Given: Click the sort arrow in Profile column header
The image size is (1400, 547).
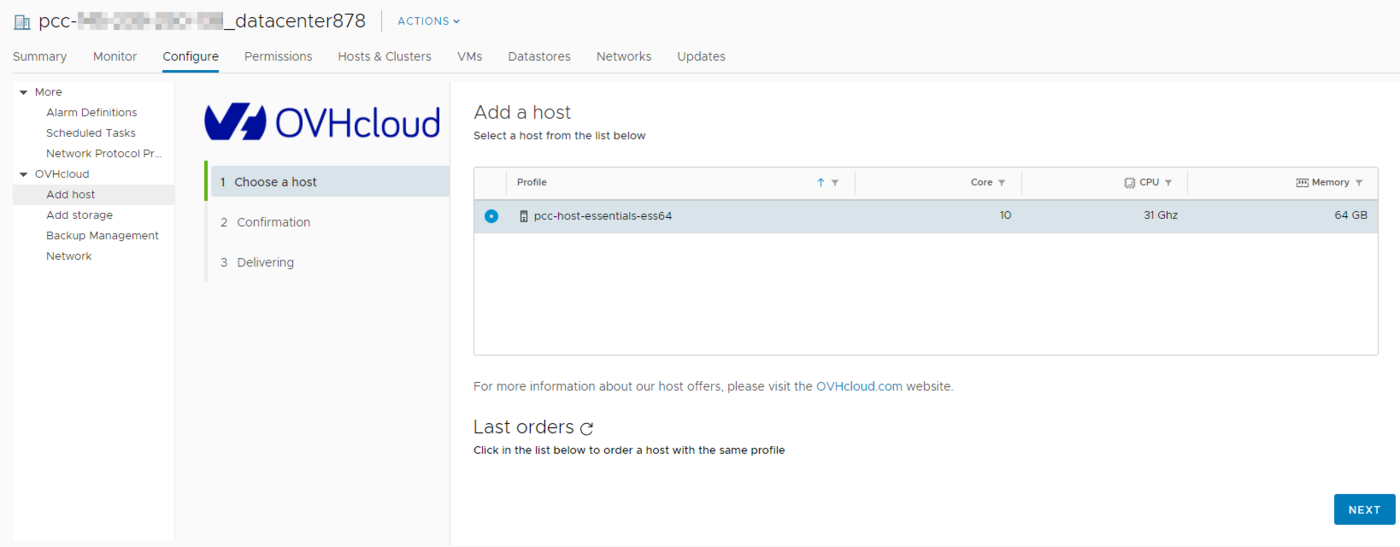Looking at the screenshot, I should pyautogui.click(x=821, y=183).
